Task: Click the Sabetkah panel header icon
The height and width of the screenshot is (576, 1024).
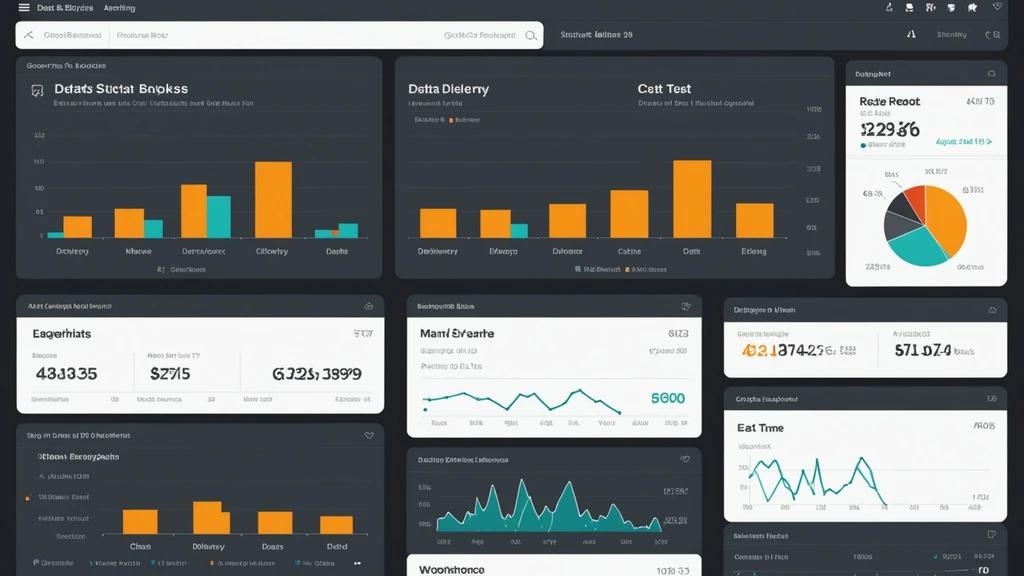Action: (992, 535)
